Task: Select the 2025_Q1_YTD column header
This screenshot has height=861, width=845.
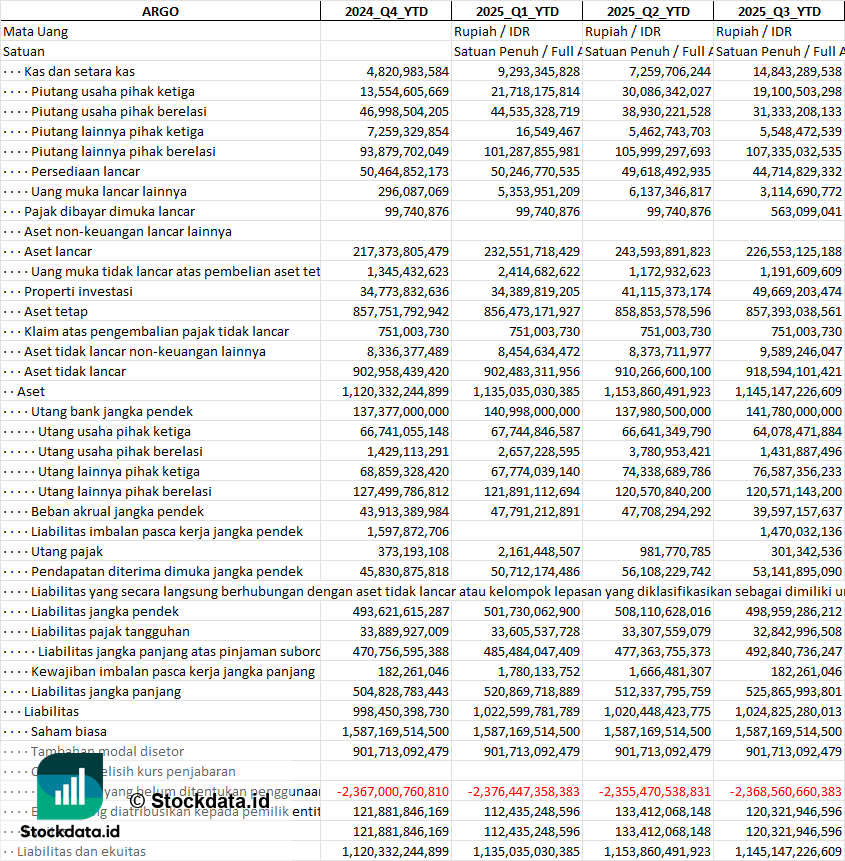Action: [517, 12]
